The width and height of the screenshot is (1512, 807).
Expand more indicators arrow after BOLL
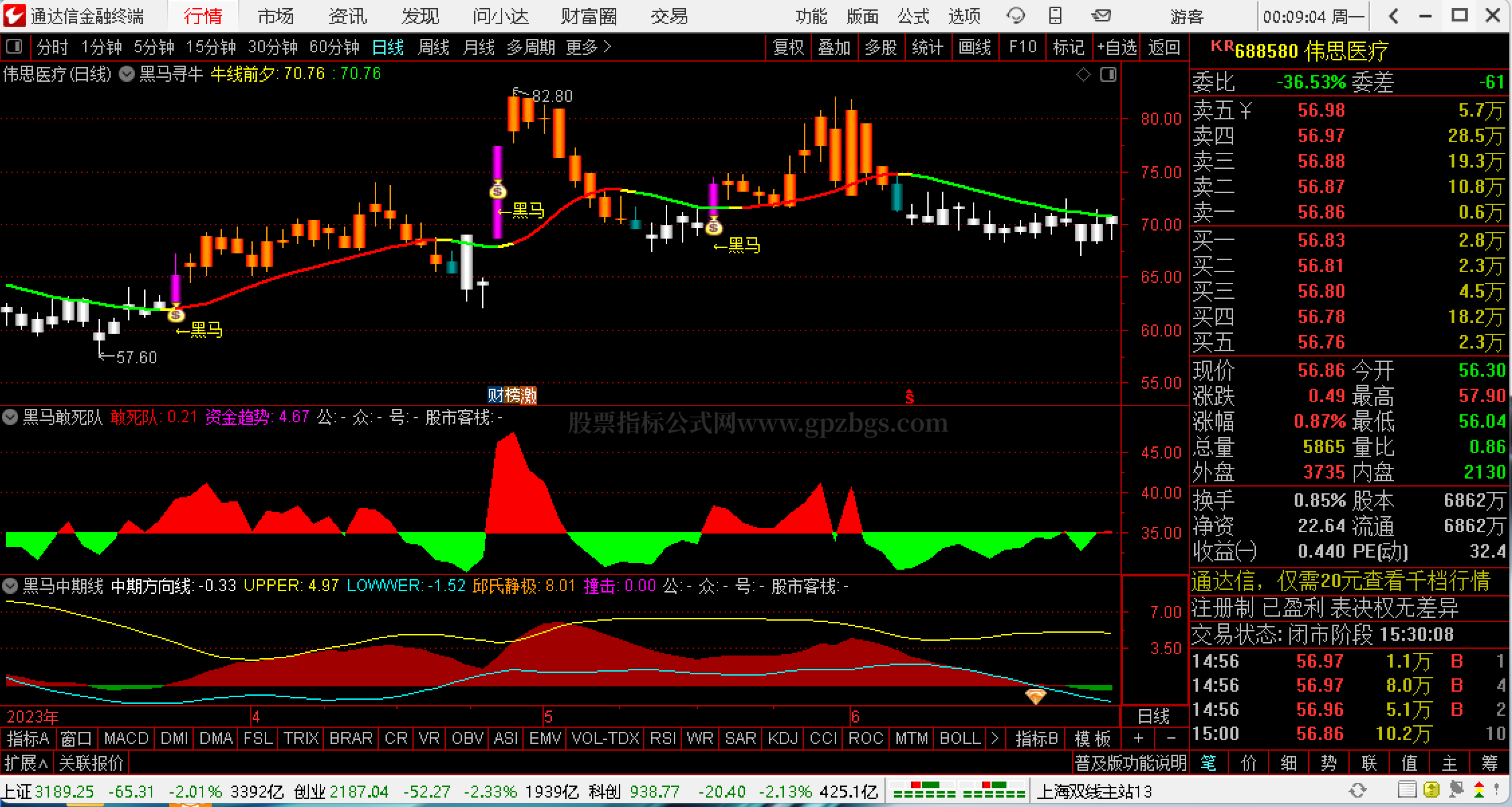pos(995,738)
